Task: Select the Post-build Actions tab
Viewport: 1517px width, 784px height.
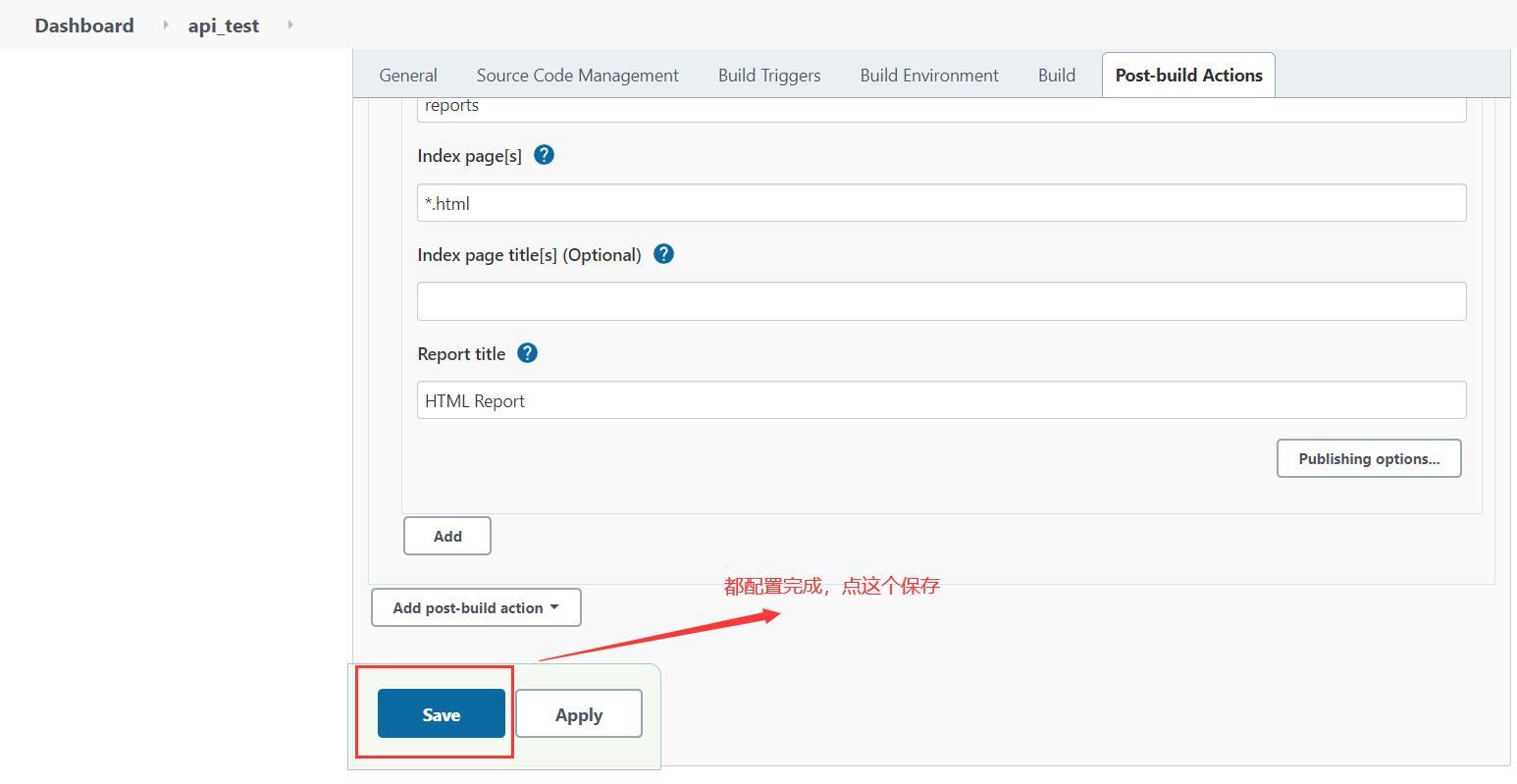Action: click(x=1188, y=76)
